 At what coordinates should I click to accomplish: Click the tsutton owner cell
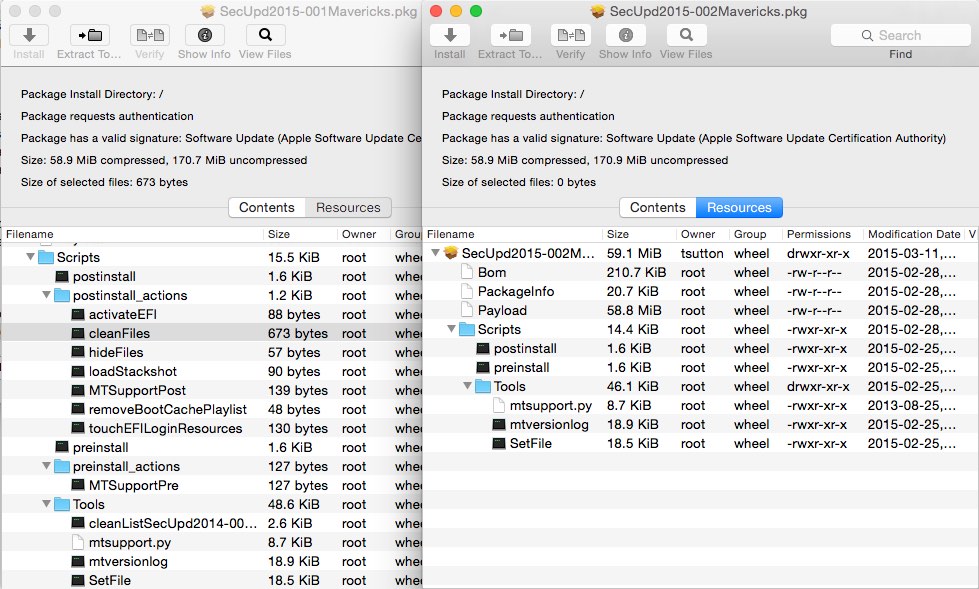click(702, 253)
